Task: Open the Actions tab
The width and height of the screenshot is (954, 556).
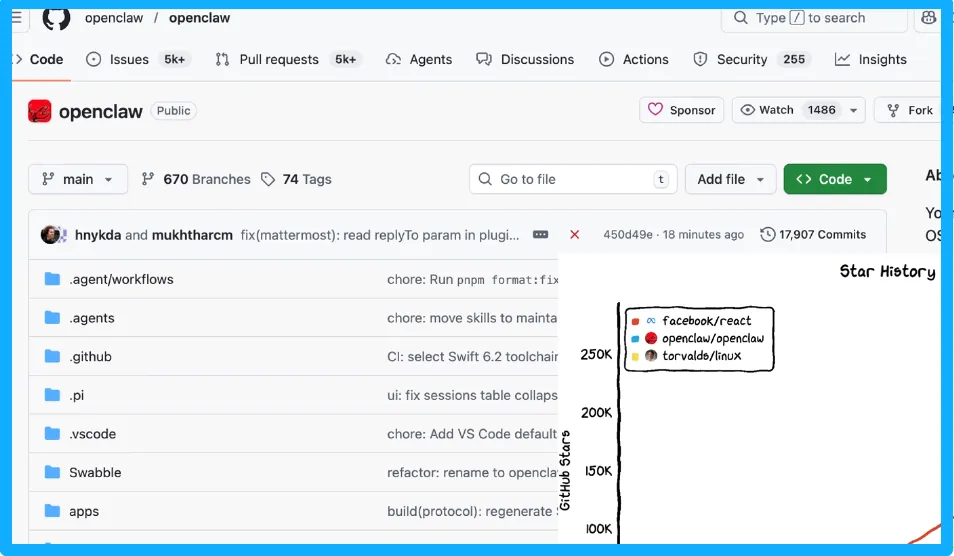Action: click(x=634, y=60)
